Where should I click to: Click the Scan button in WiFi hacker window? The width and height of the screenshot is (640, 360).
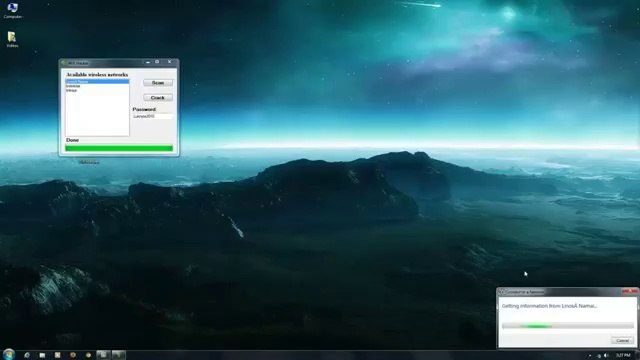pos(158,83)
